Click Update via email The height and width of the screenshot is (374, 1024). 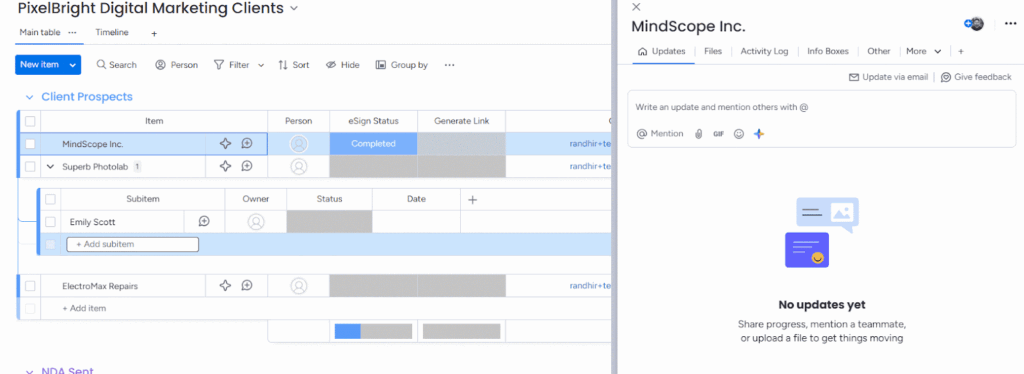pos(888,77)
